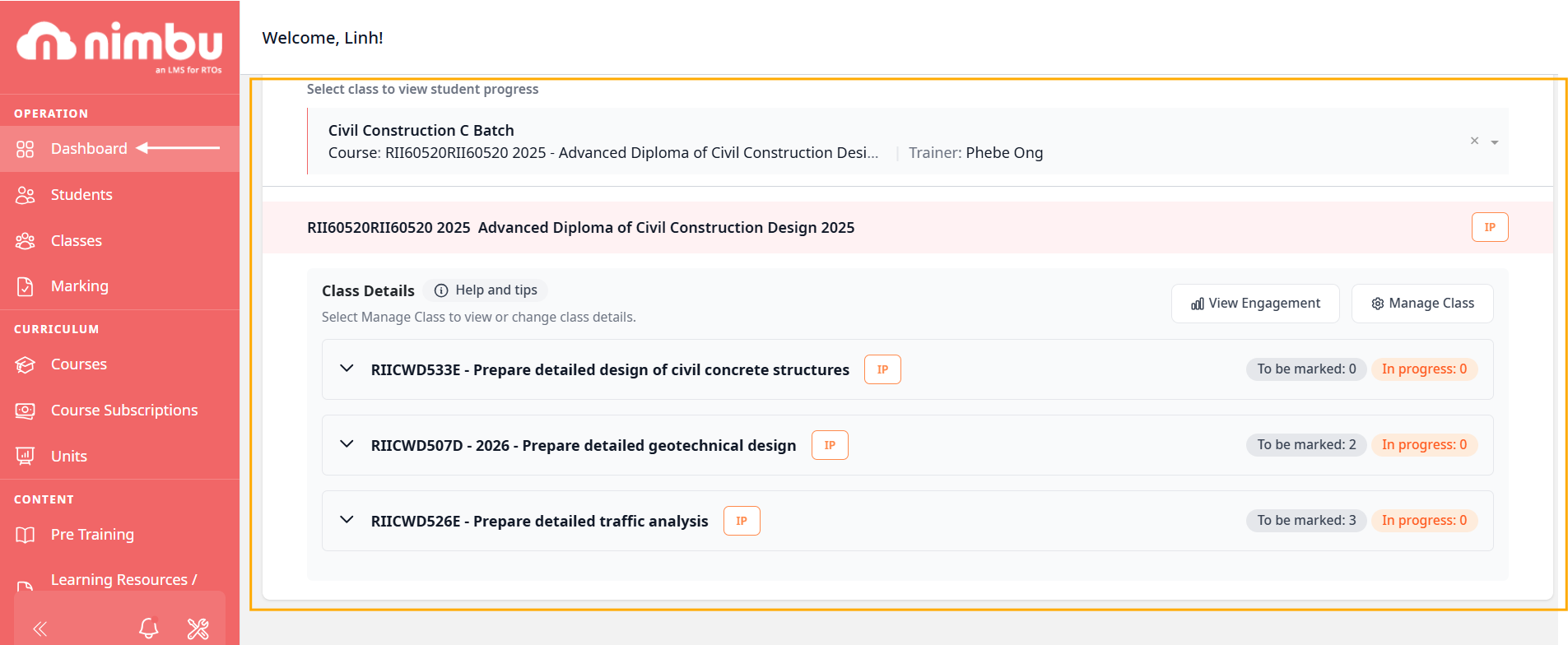The width and height of the screenshot is (1568, 645).
Task: Go to Students in the sidebar
Action: tap(81, 195)
